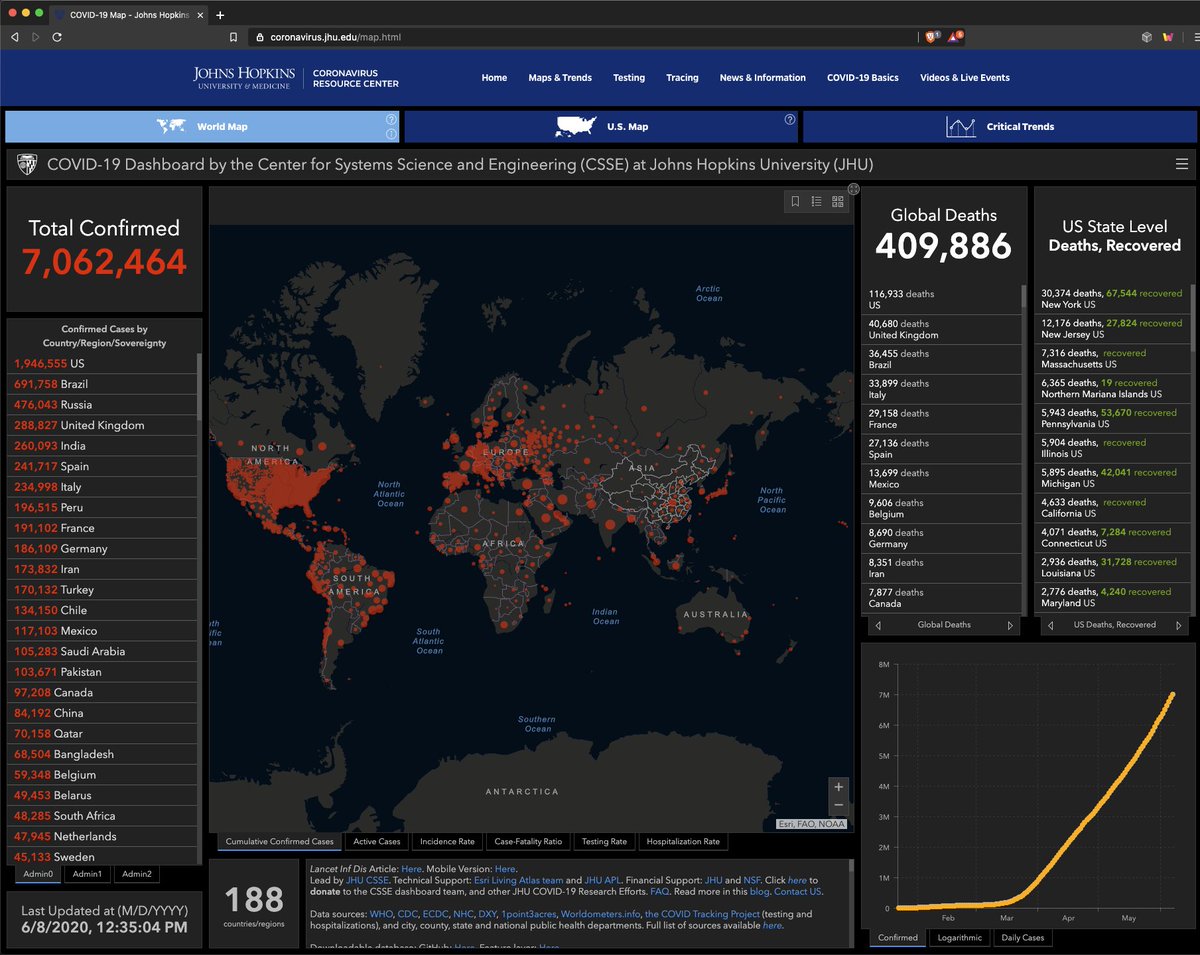Click the help icon on U.S. Map tab
1200x955 pixels.
pyautogui.click(x=790, y=119)
